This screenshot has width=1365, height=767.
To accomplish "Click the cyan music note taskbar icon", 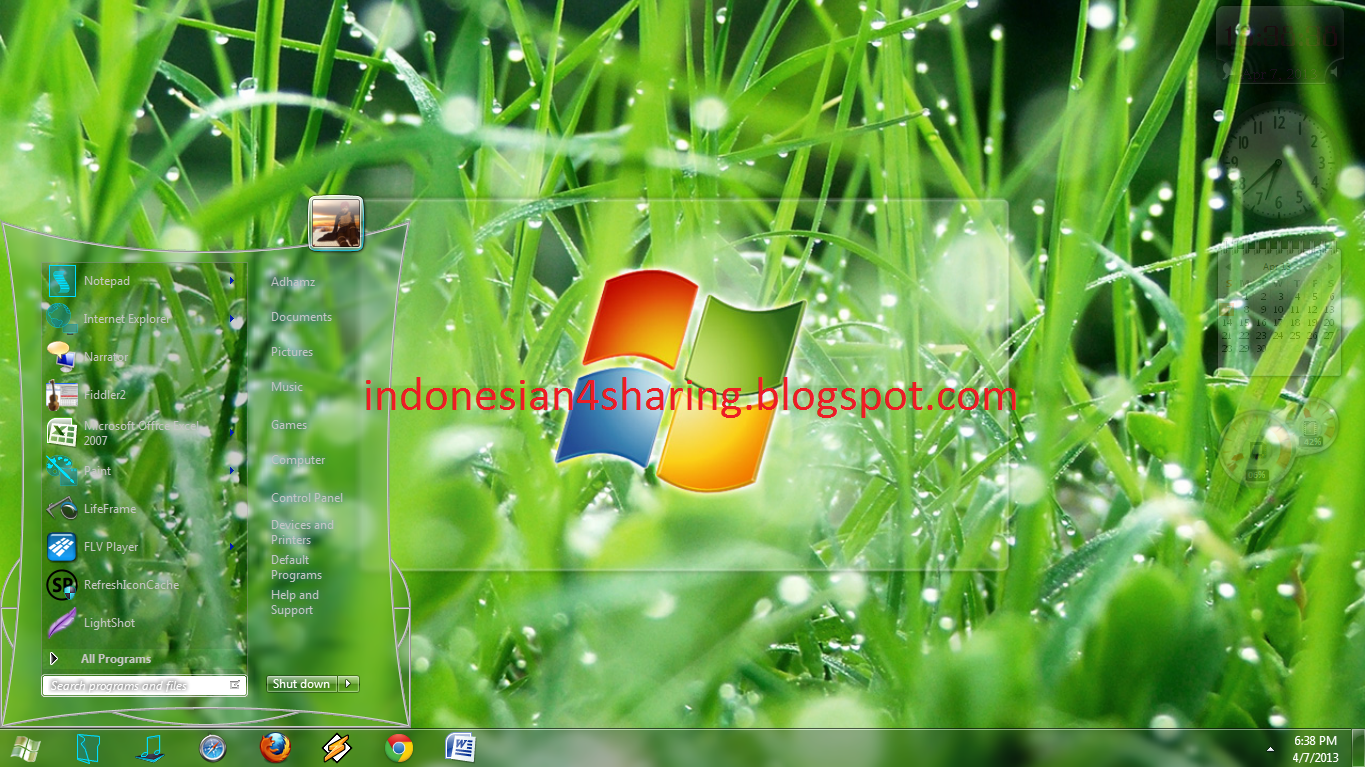I will pos(151,748).
